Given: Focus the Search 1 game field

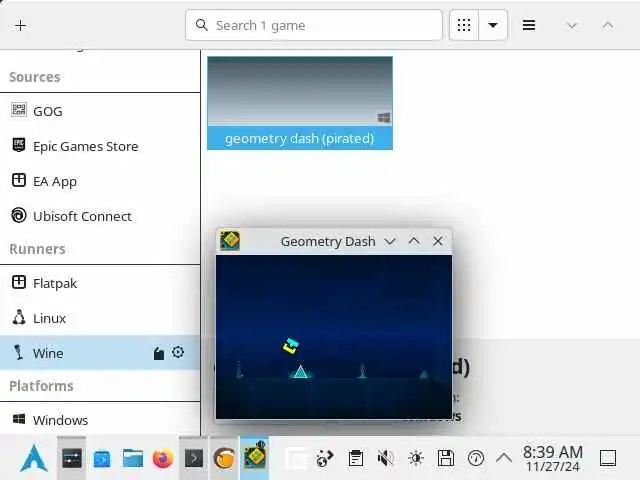Looking at the screenshot, I should 314,25.
